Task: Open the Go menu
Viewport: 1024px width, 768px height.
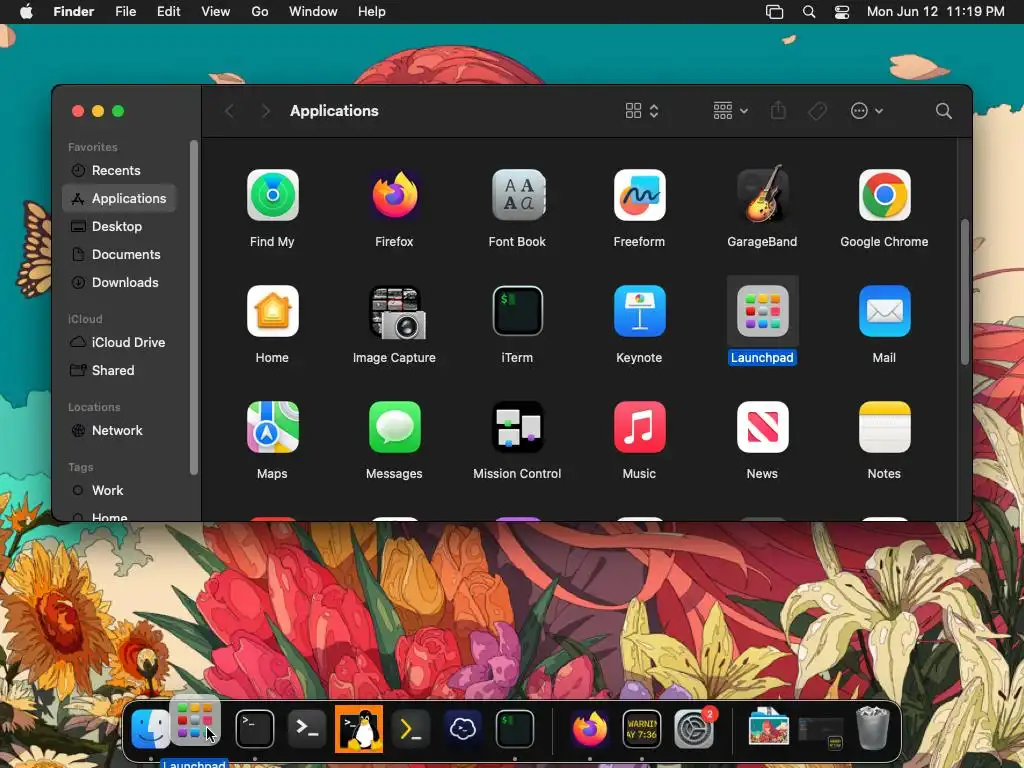Action: (x=260, y=12)
